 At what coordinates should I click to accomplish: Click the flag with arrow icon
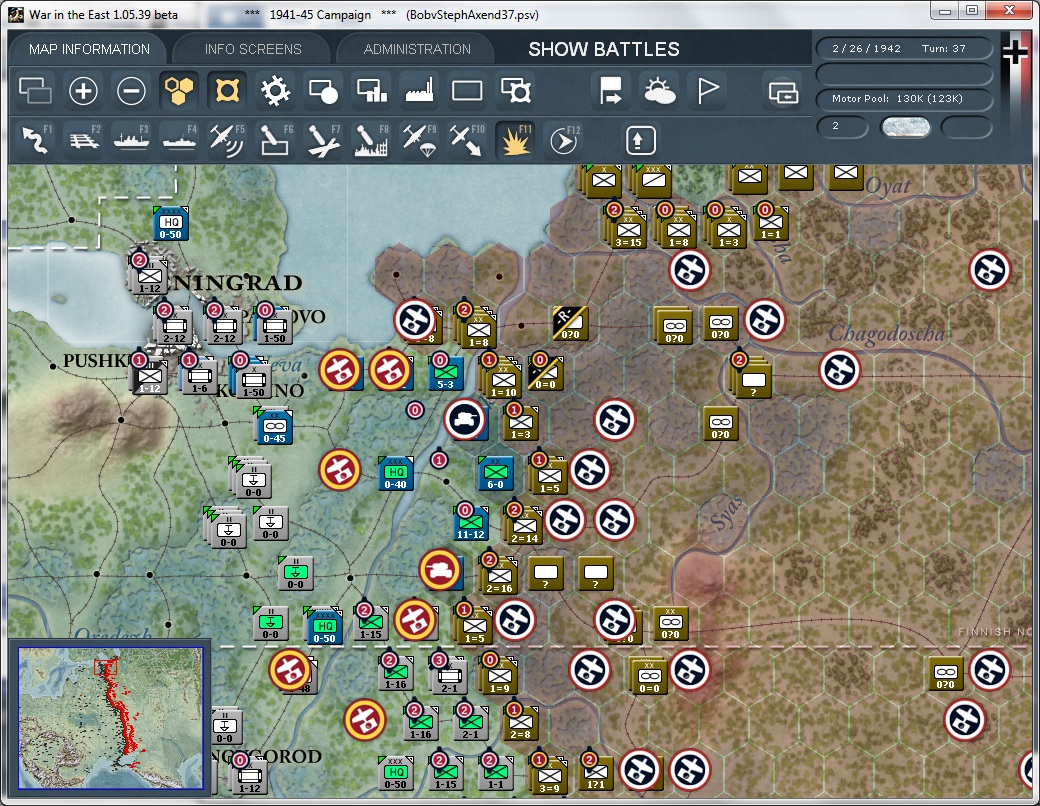610,91
